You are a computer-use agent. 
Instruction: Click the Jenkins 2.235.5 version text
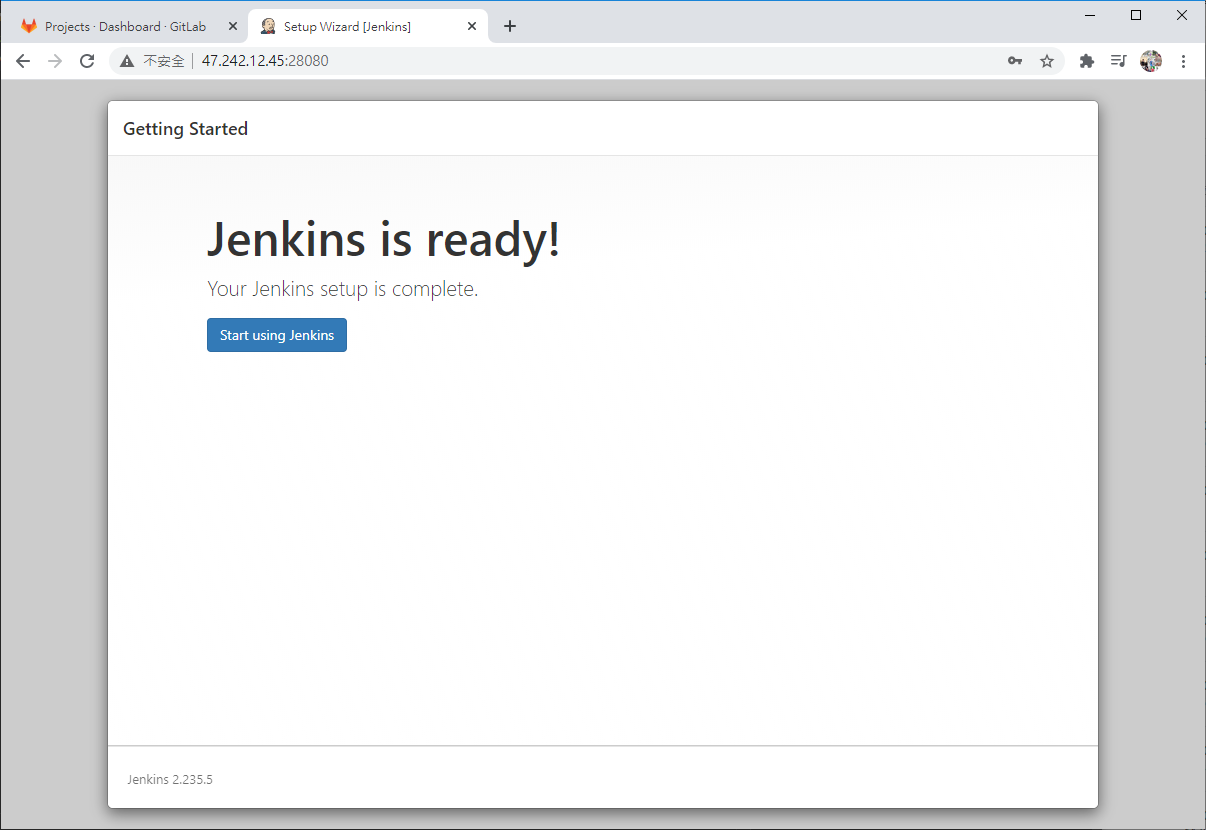(170, 779)
